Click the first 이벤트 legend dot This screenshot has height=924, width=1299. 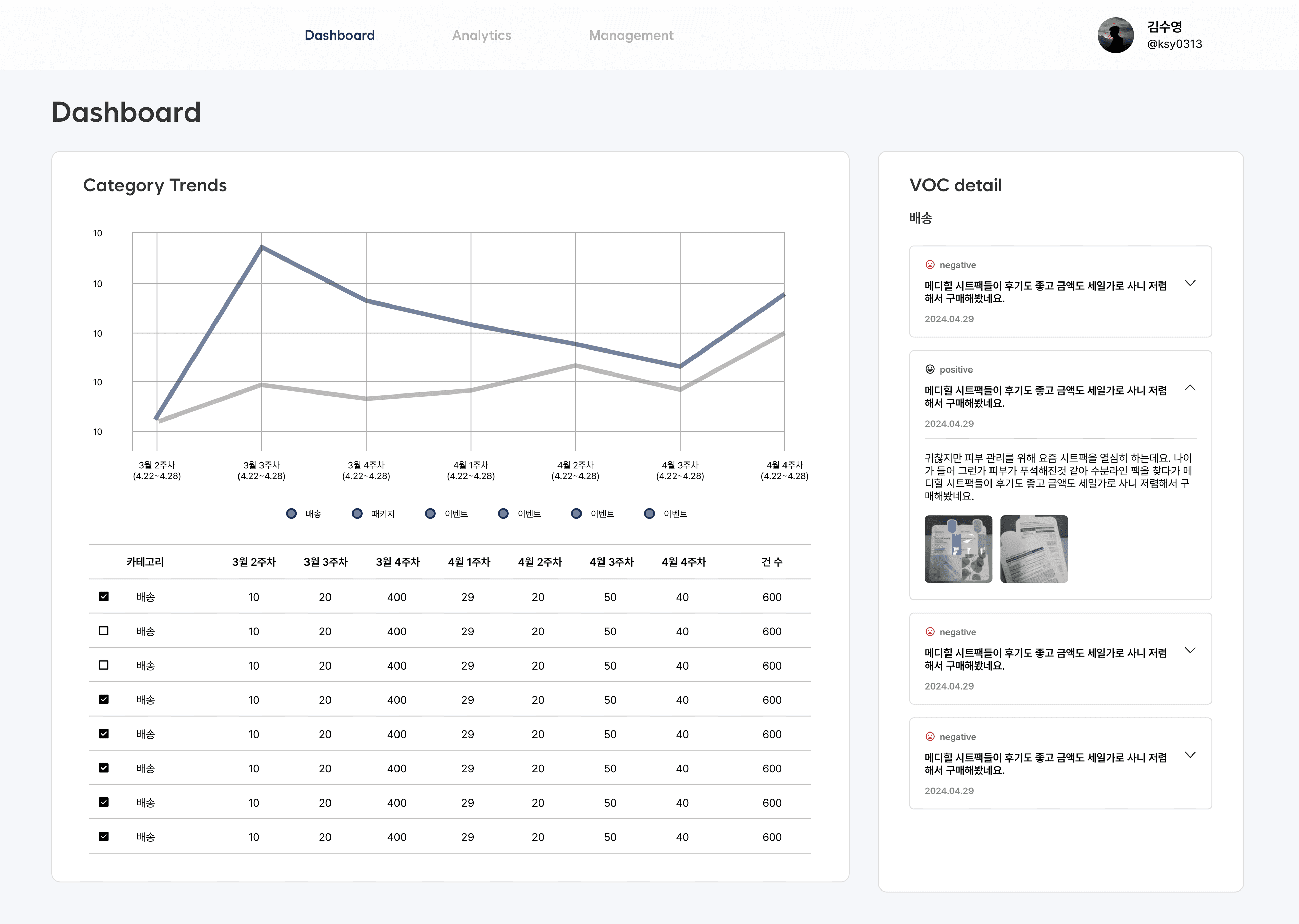coord(431,513)
